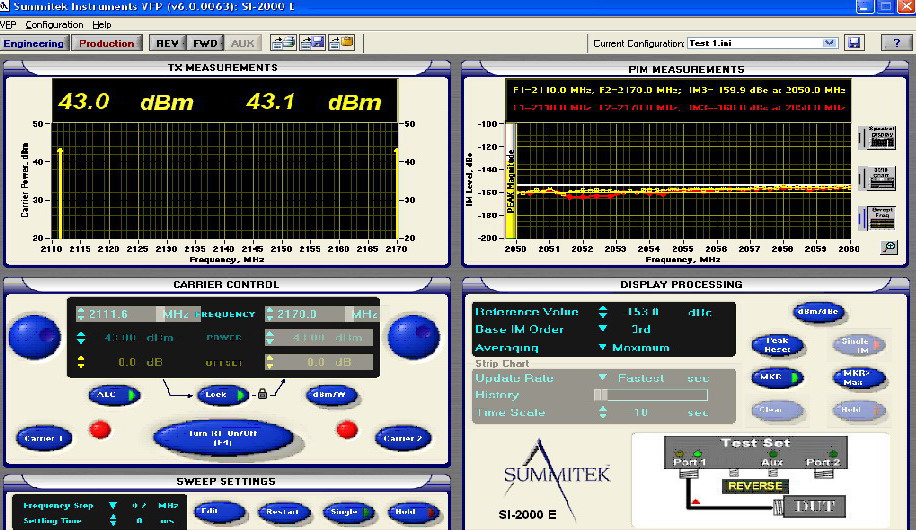The height and width of the screenshot is (530, 916).
Task: Toggle the FWD direction button
Action: click(205, 43)
